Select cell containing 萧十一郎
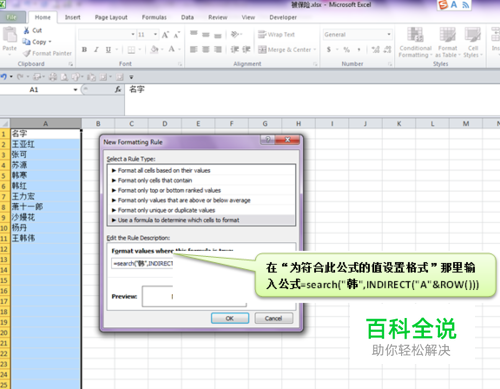500x389 pixels. pos(46,207)
